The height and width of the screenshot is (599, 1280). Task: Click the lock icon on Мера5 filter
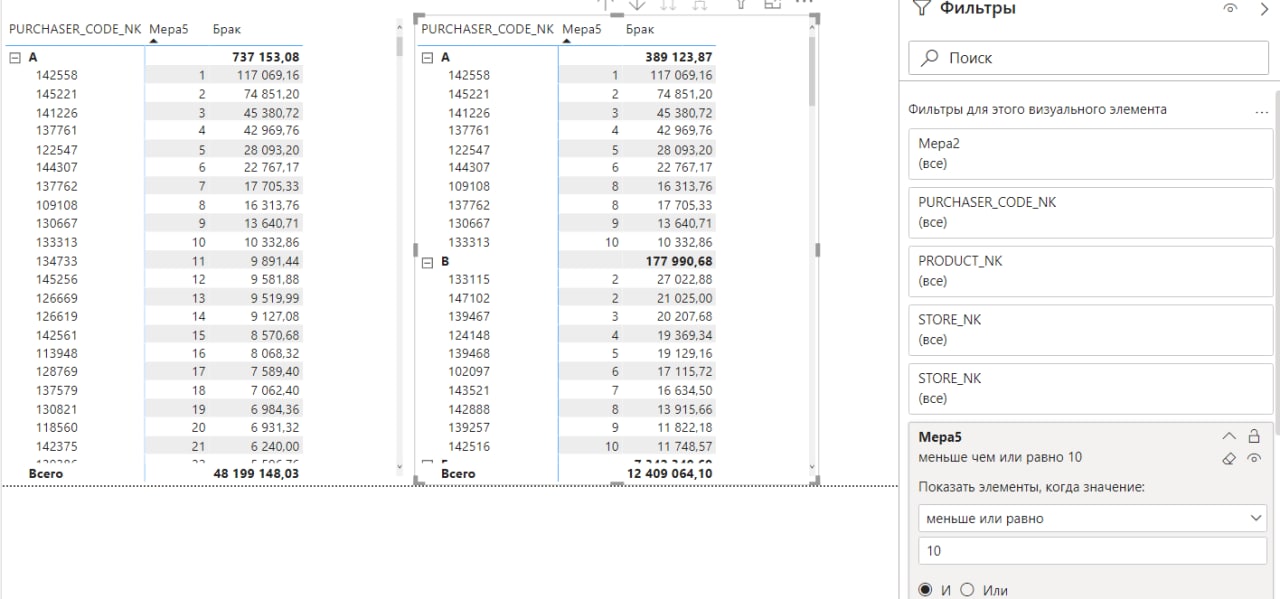tap(1254, 437)
